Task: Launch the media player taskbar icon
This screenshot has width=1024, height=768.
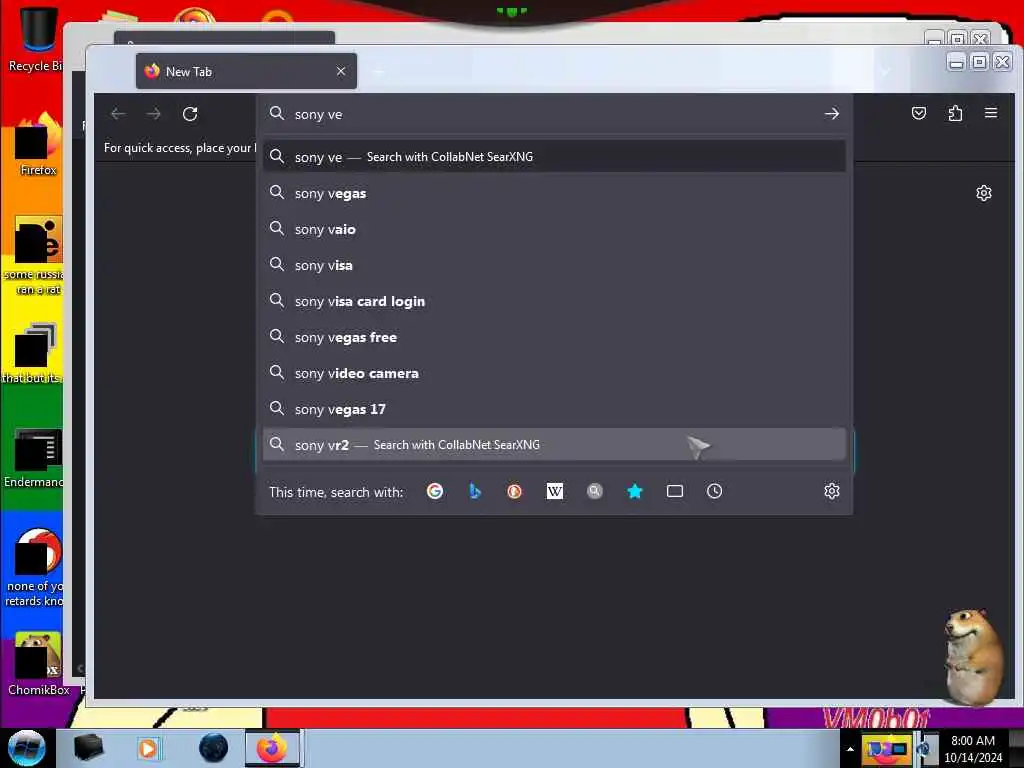Action: [x=148, y=748]
